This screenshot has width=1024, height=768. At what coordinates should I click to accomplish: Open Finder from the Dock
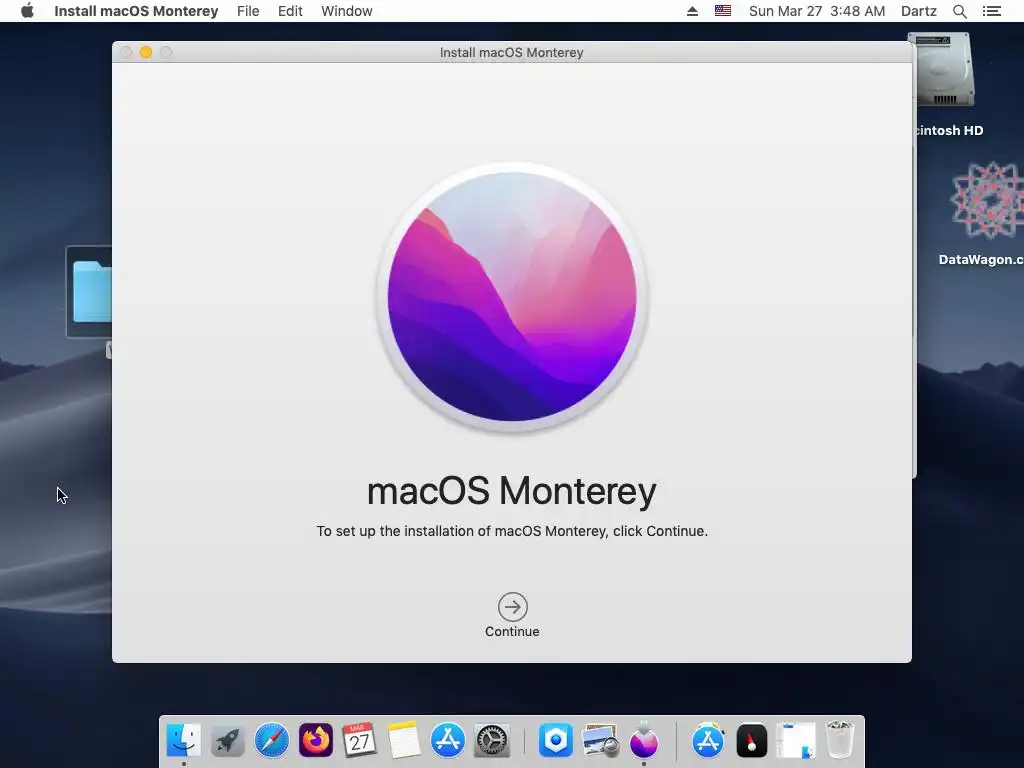184,740
